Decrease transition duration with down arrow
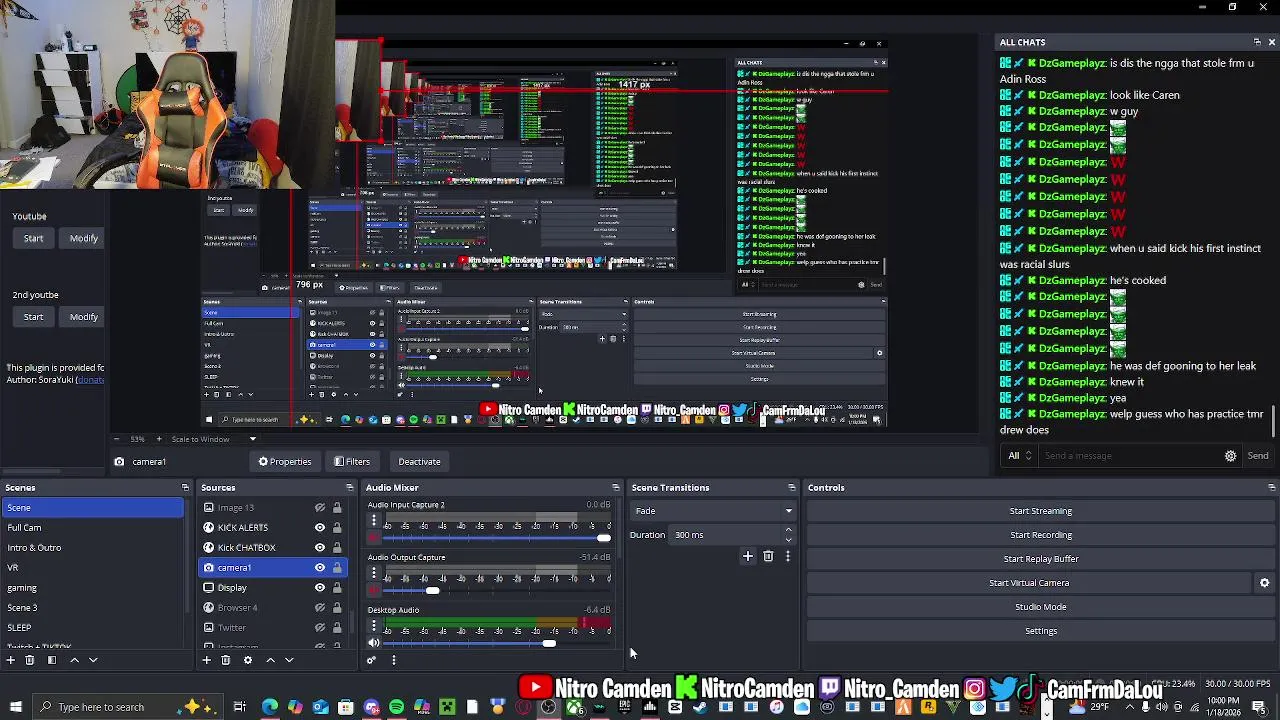 789,540
